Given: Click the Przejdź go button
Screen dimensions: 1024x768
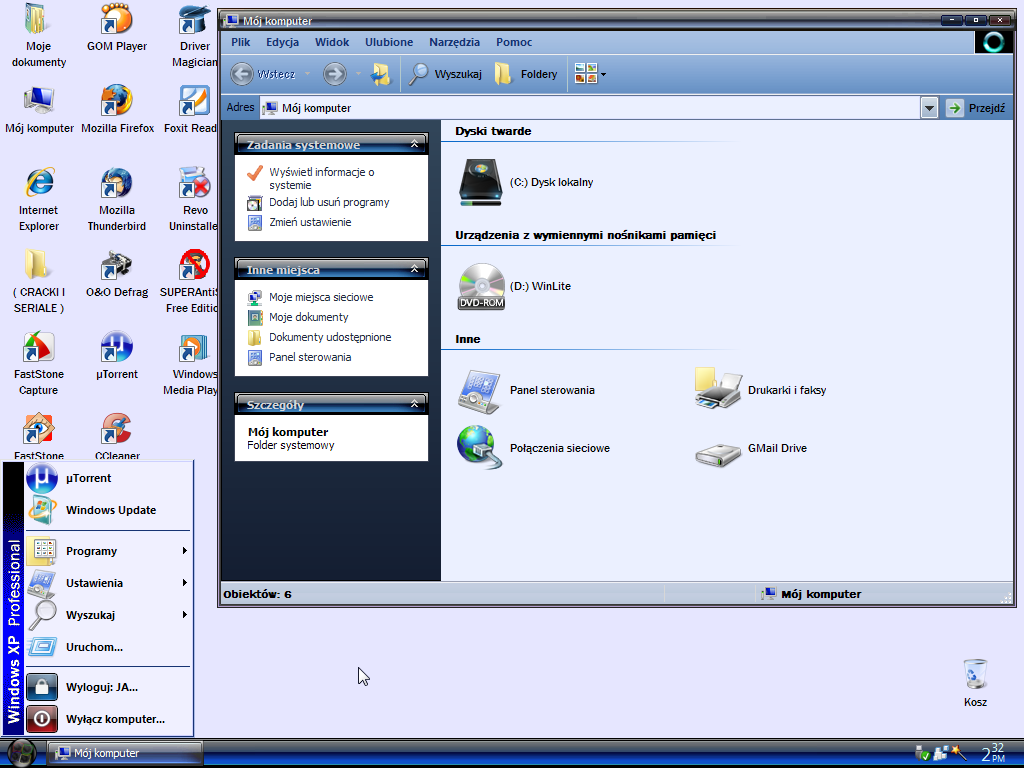Looking at the screenshot, I should pyautogui.click(x=976, y=108).
